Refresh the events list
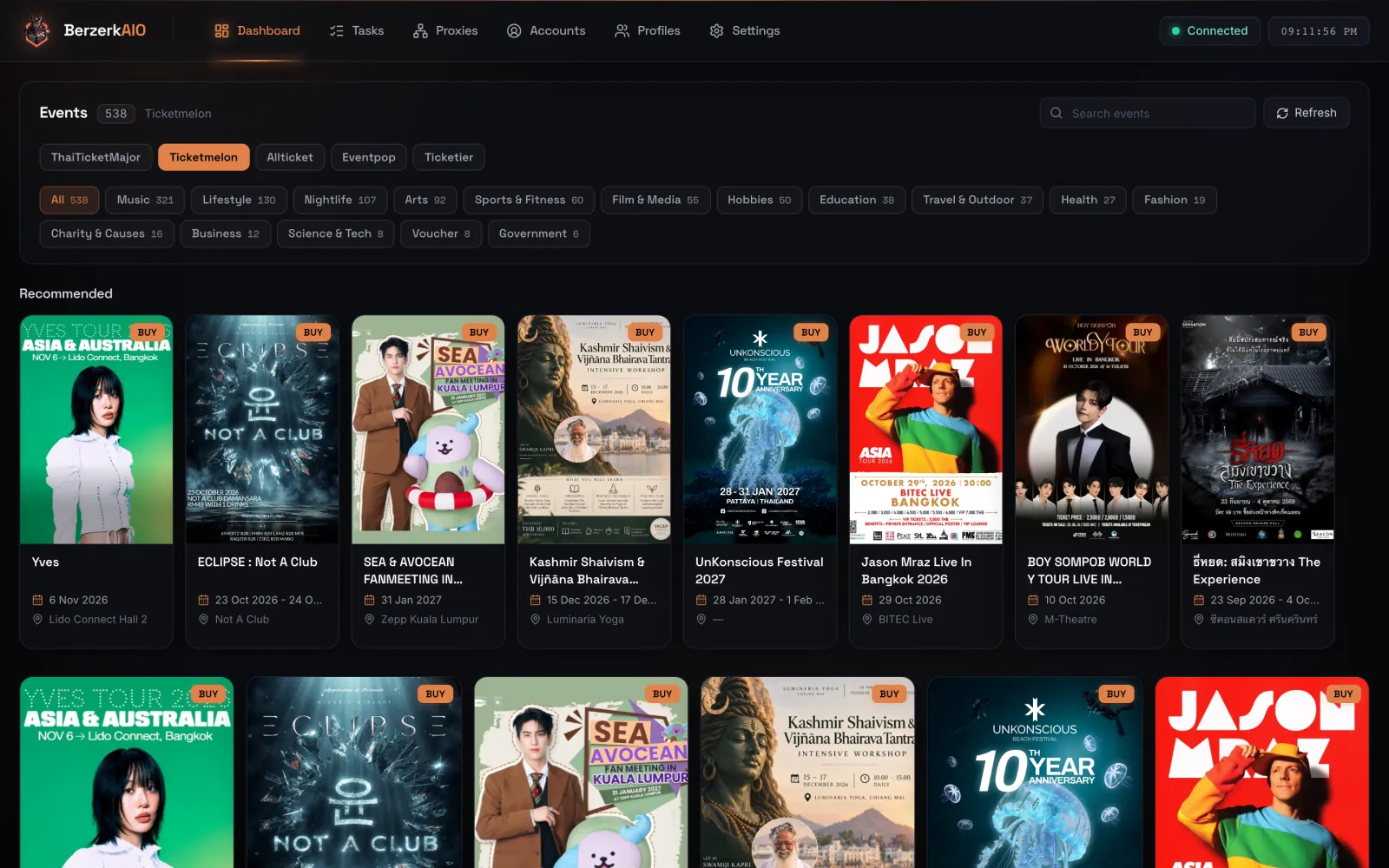 click(x=1307, y=113)
